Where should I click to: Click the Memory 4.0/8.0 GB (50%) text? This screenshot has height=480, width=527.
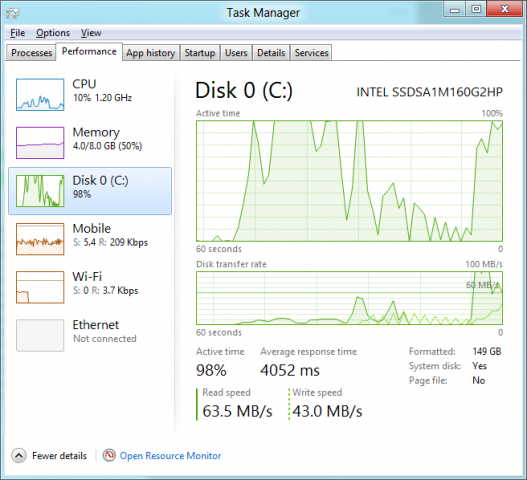[x=107, y=146]
